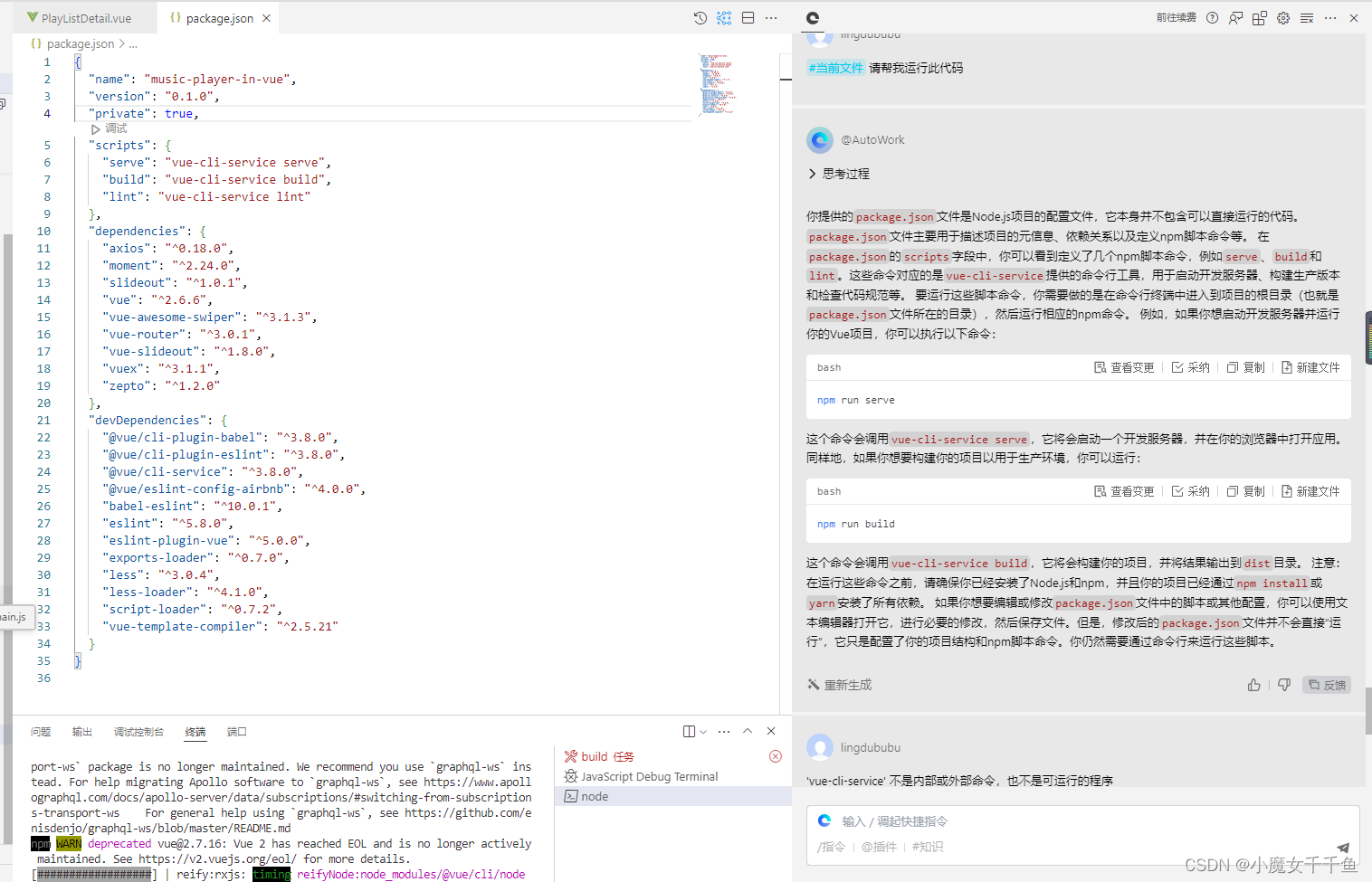The width and height of the screenshot is (1372, 882).
Task: Click the debug play icon above scripts
Action: (x=96, y=129)
